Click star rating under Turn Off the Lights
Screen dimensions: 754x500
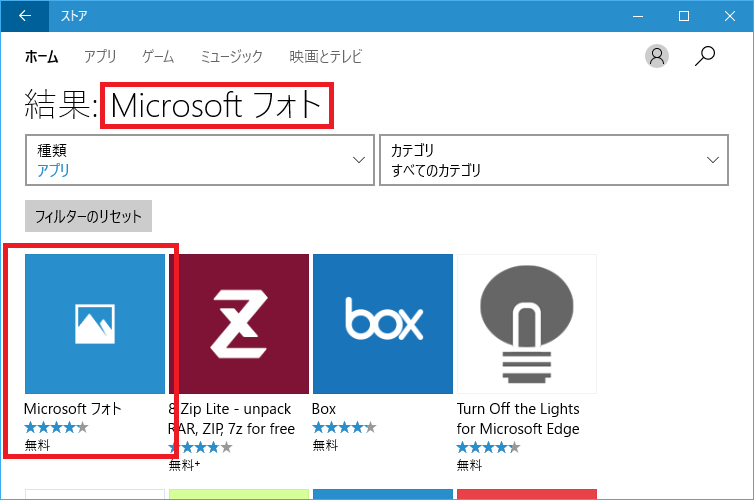tap(488, 447)
